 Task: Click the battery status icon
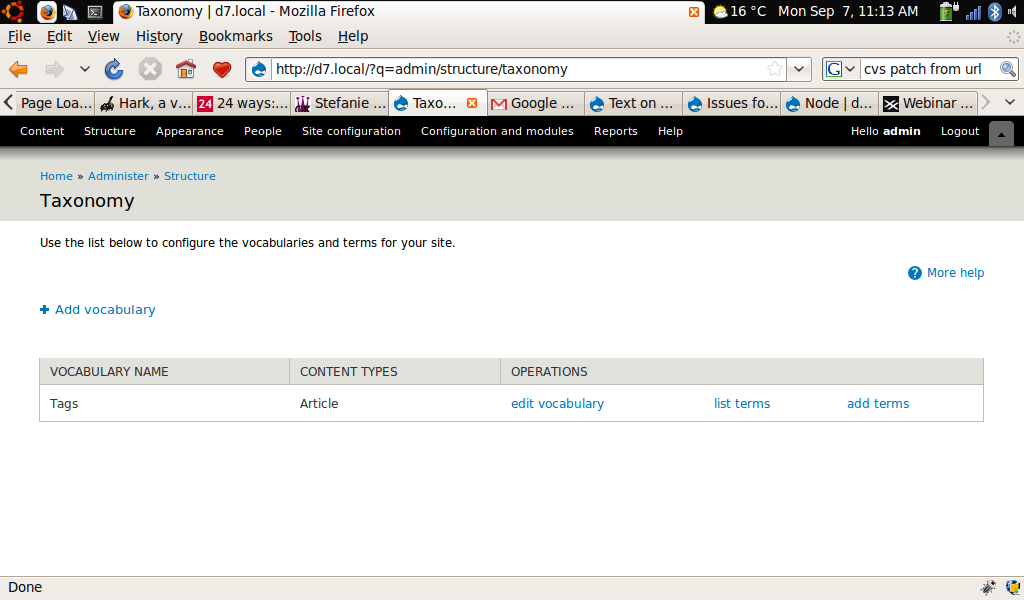pyautogui.click(x=948, y=11)
